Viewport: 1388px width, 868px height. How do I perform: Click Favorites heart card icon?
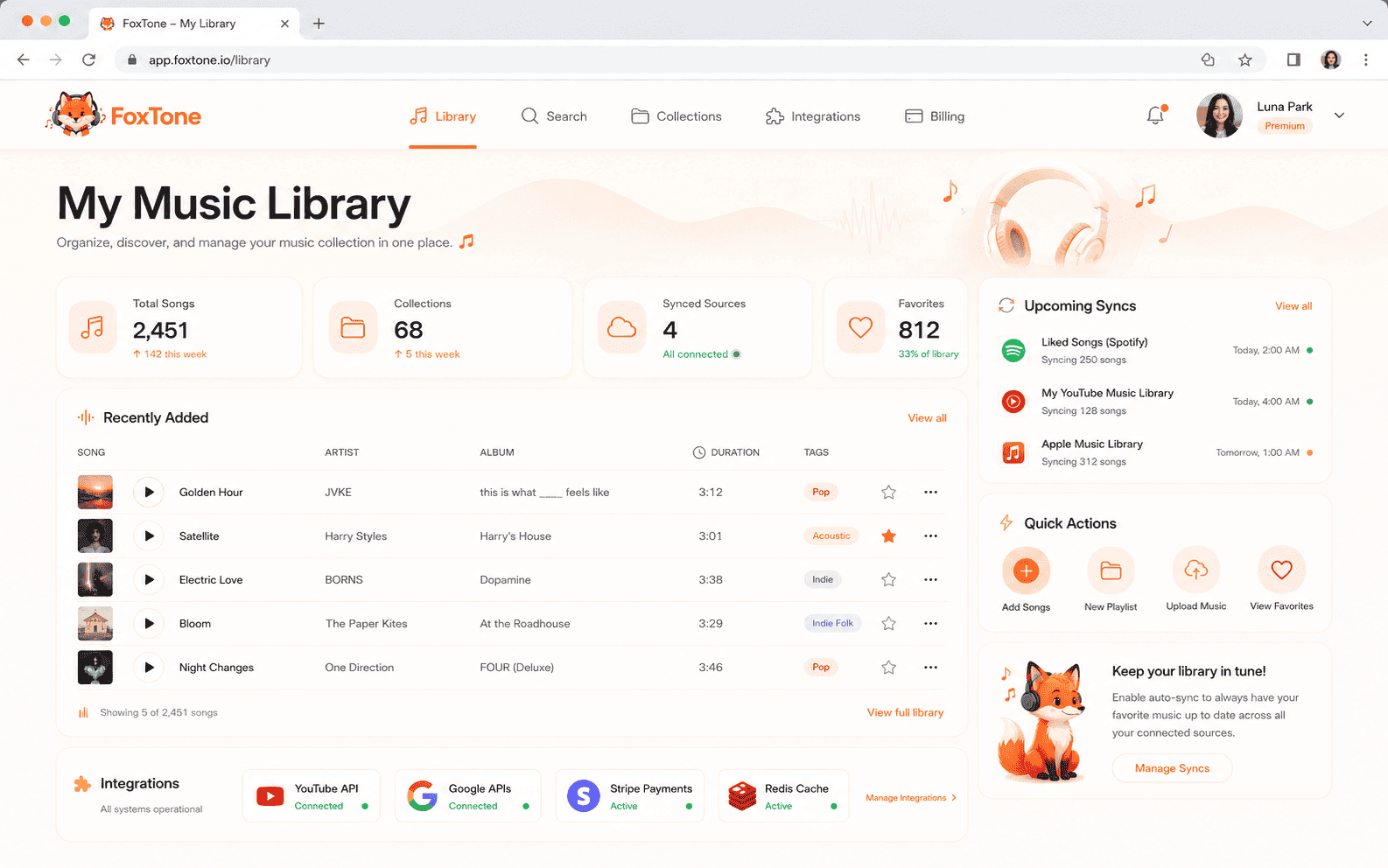pos(860,328)
